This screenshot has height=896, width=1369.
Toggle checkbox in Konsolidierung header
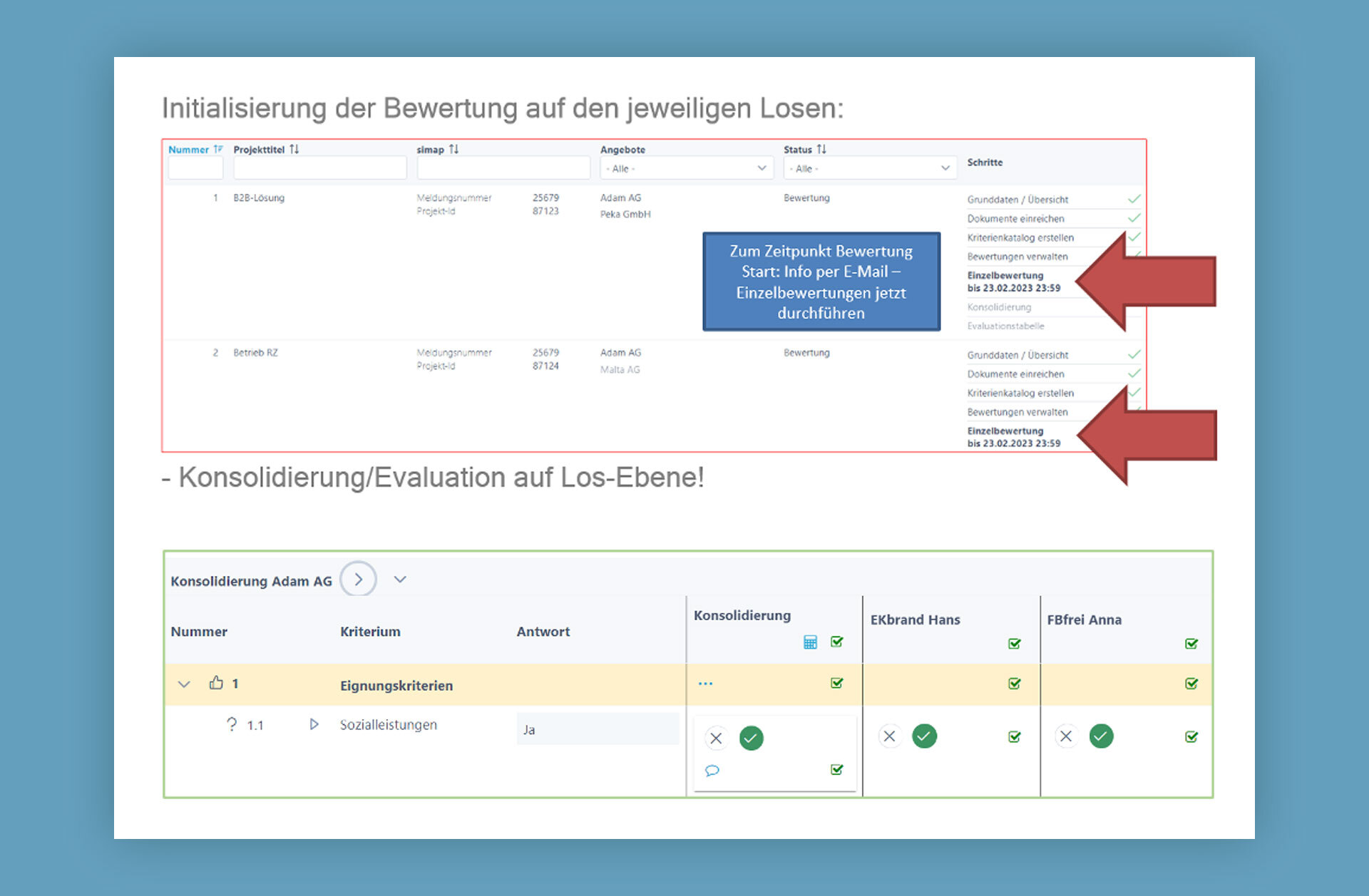(x=837, y=642)
